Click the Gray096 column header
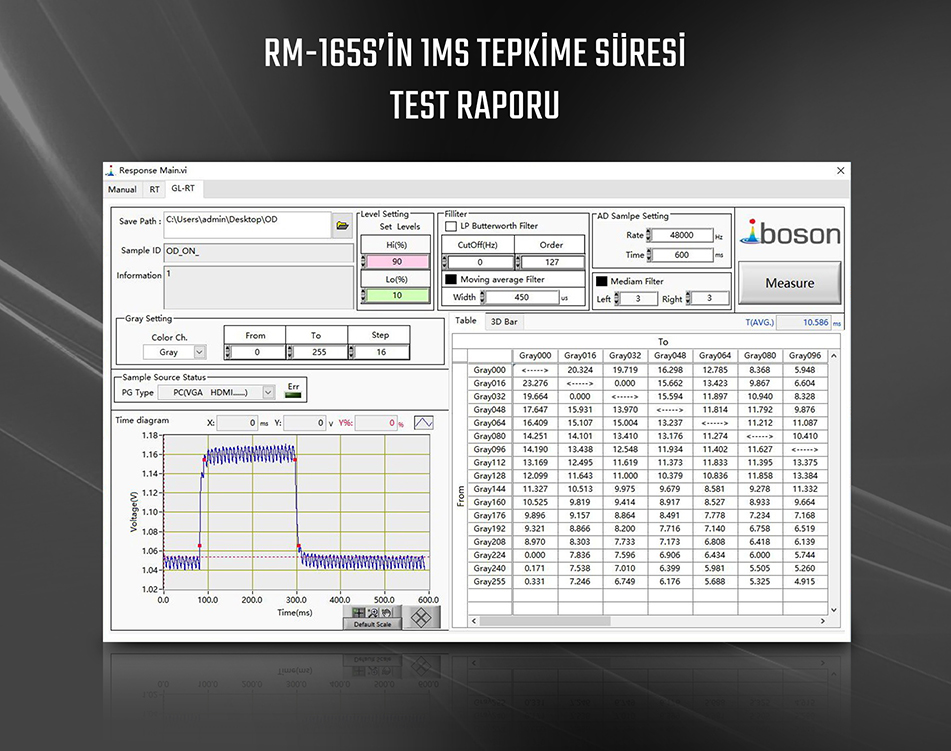This screenshot has width=951, height=751. [x=805, y=356]
